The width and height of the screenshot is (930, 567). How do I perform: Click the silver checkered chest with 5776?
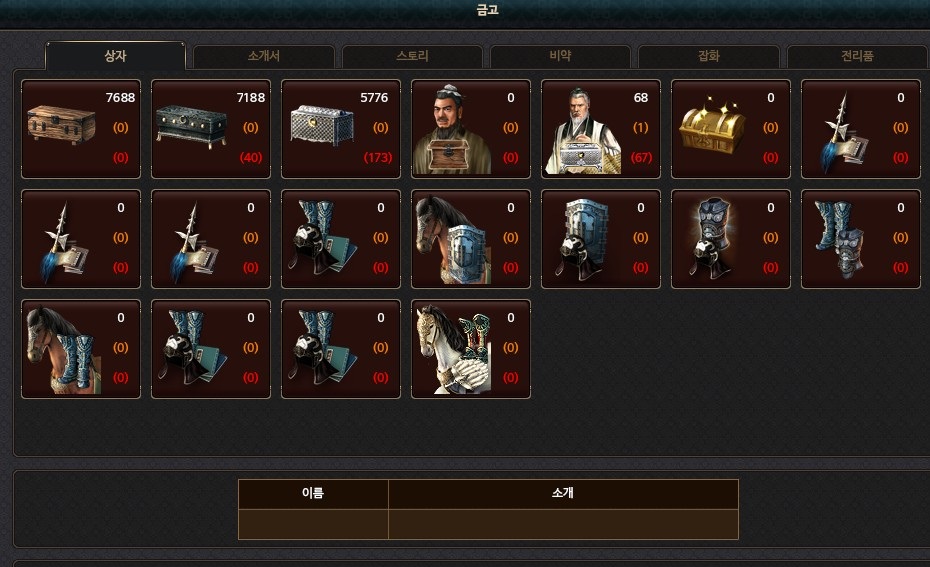point(340,129)
